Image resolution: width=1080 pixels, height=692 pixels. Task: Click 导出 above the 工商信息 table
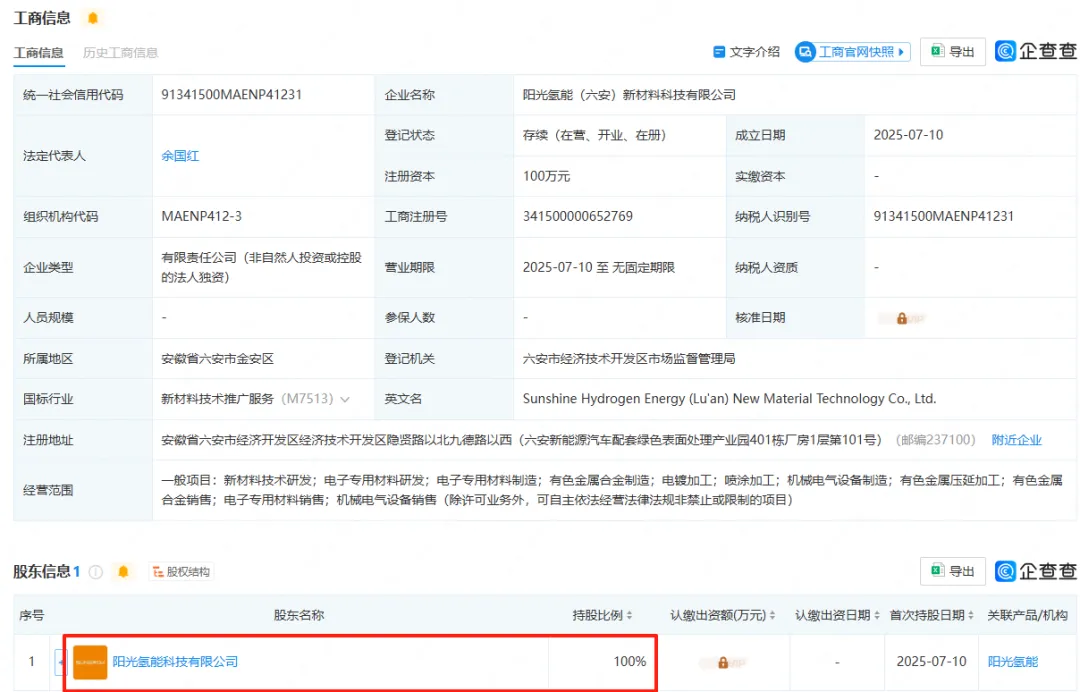point(953,52)
